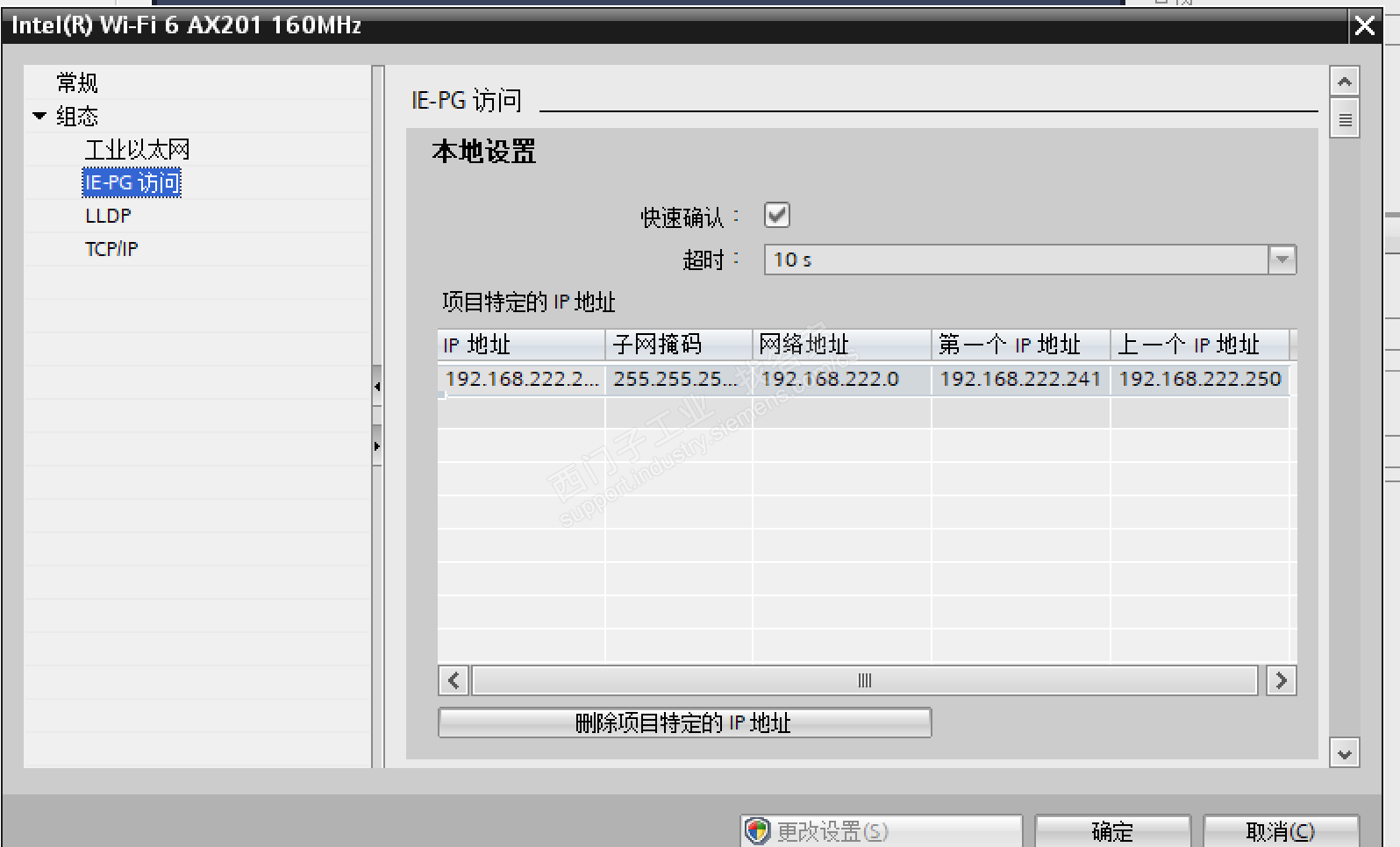
Task: Click the splitter expand-right arrow
Action: 377,446
